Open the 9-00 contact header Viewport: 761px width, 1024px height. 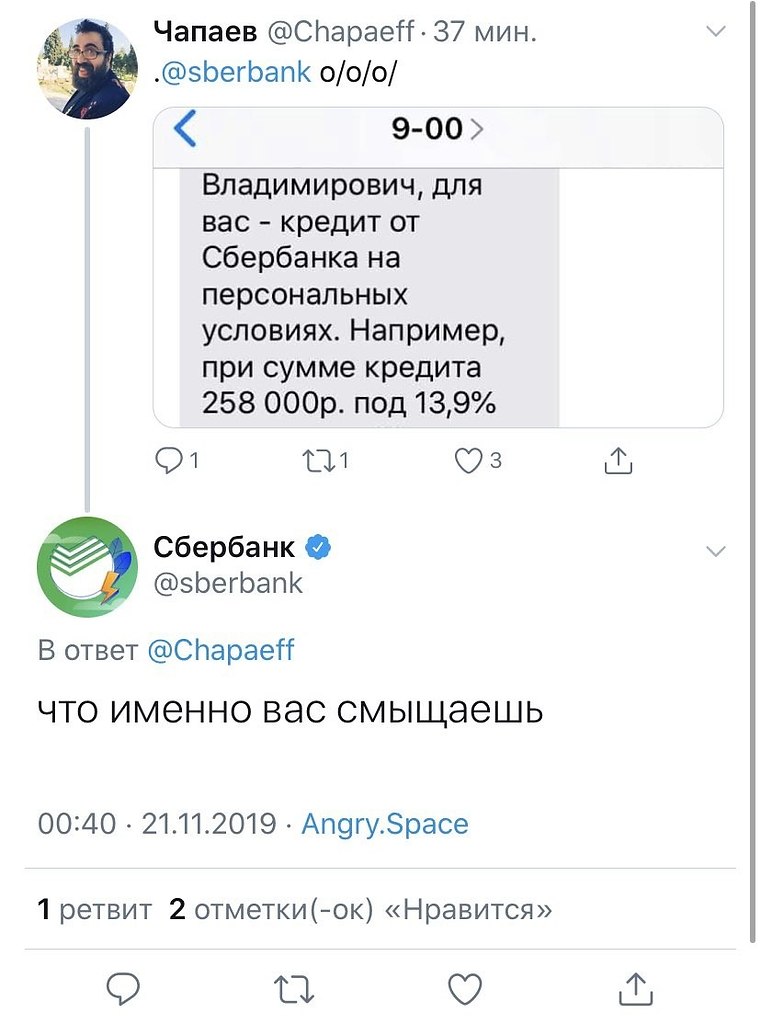pos(436,130)
